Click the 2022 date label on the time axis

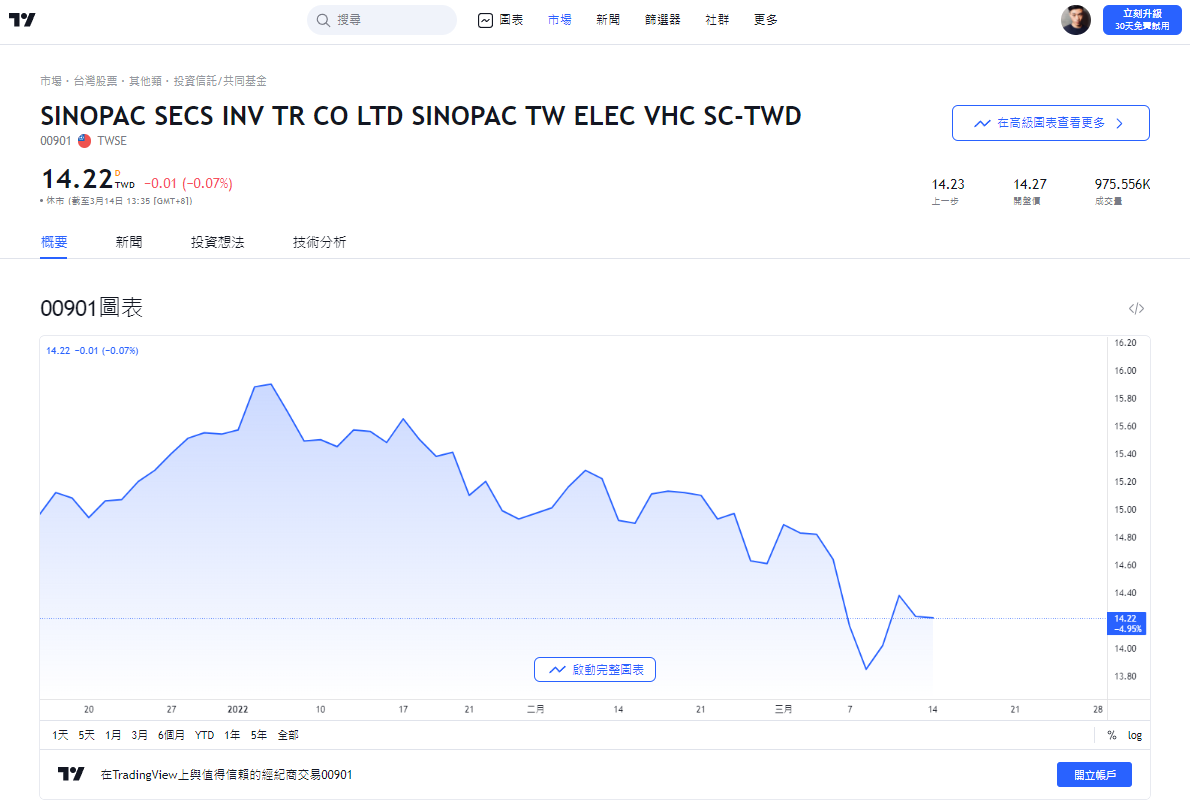coord(238,709)
